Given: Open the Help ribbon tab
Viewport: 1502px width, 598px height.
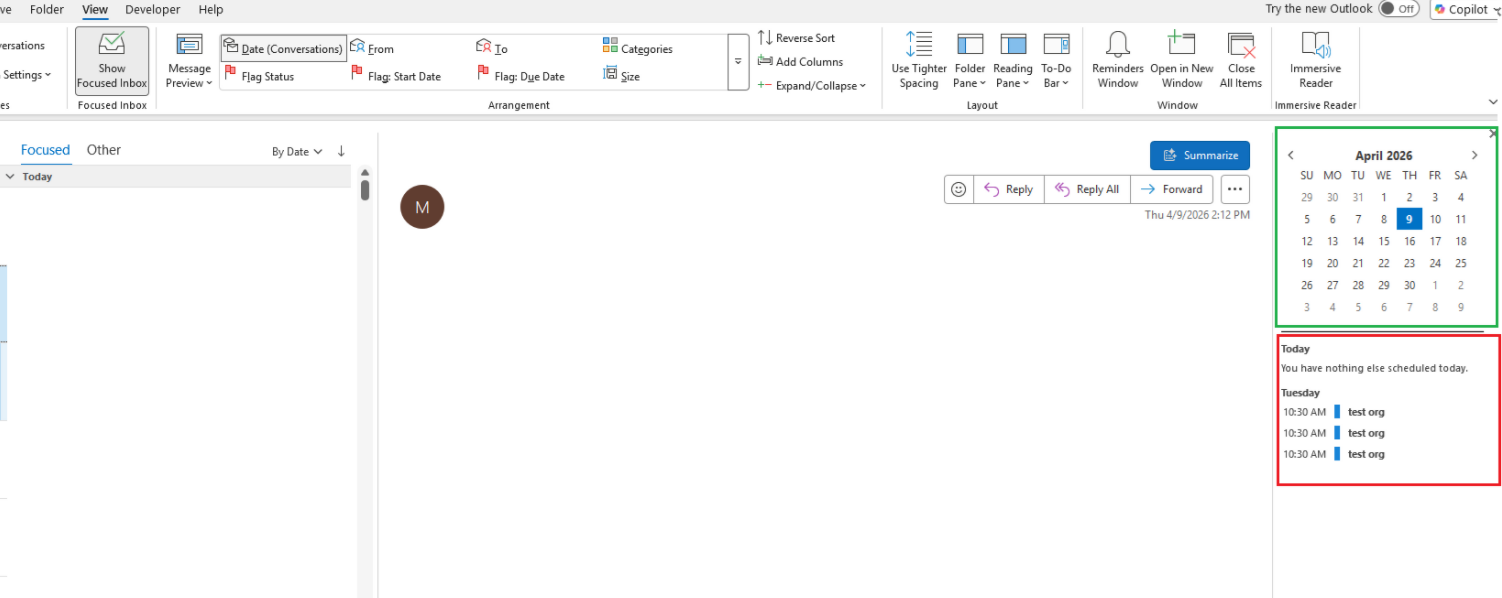Looking at the screenshot, I should click(x=211, y=9).
